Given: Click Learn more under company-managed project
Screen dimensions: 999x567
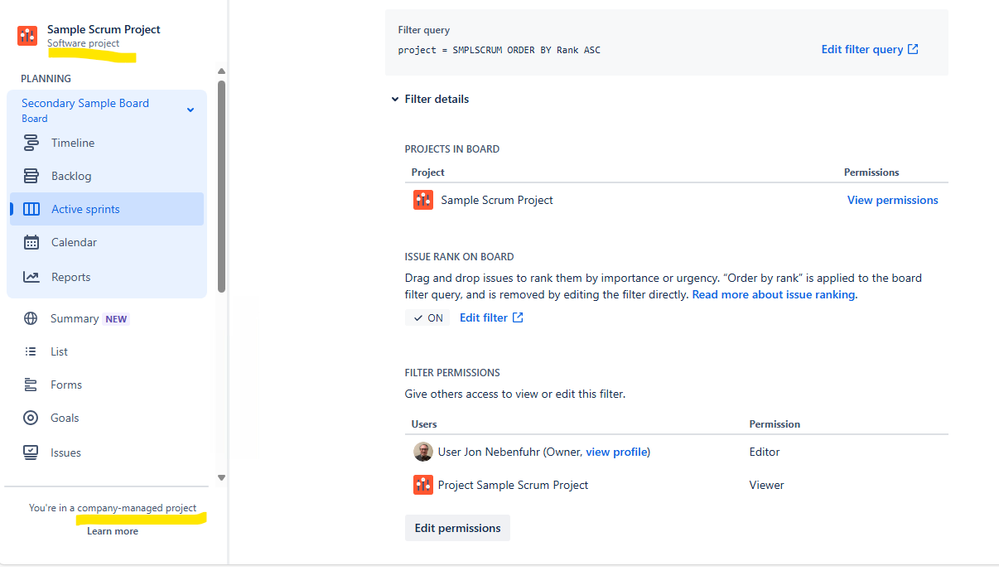Looking at the screenshot, I should (112, 531).
